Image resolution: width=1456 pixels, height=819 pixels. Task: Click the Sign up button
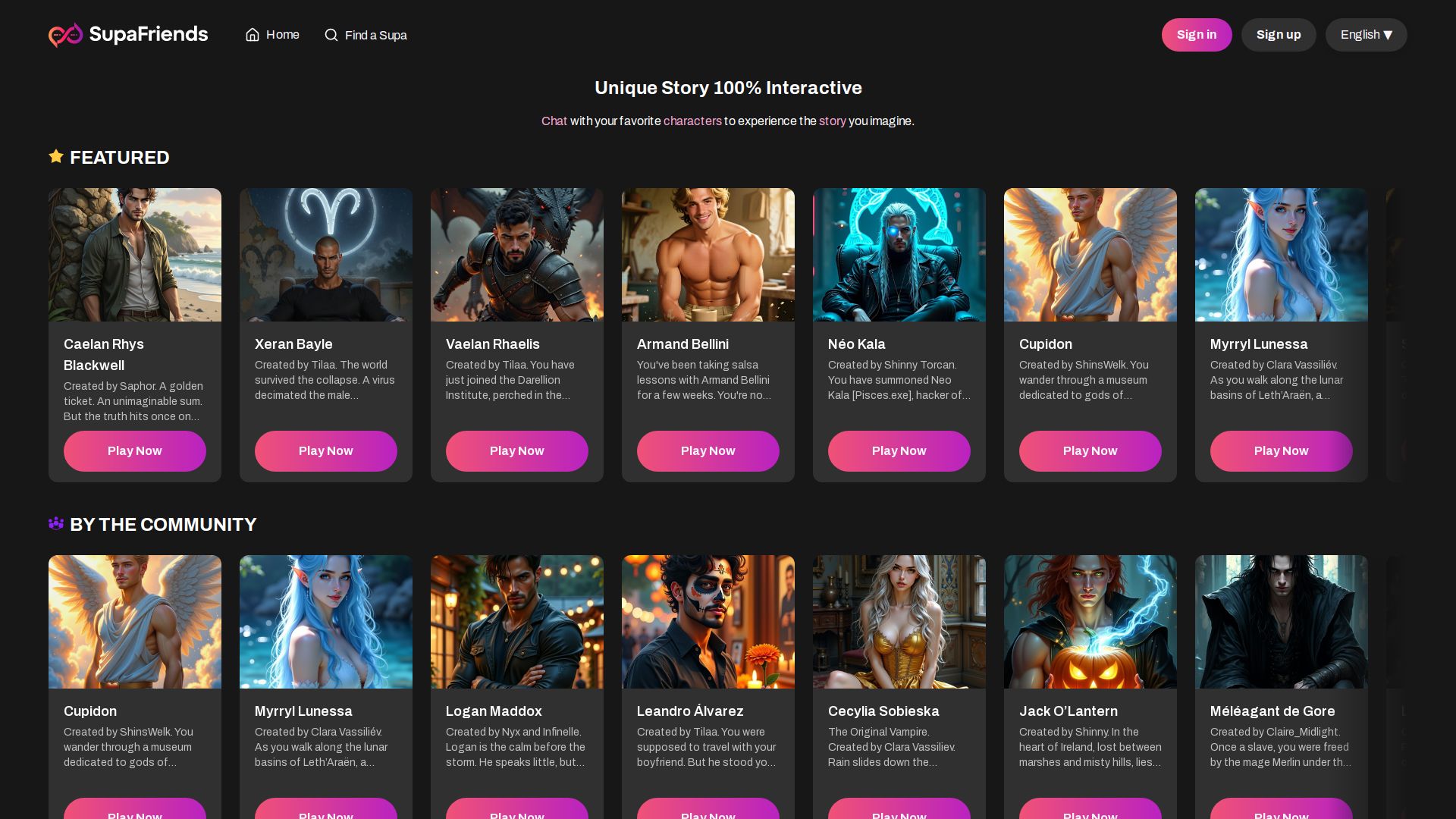point(1278,35)
